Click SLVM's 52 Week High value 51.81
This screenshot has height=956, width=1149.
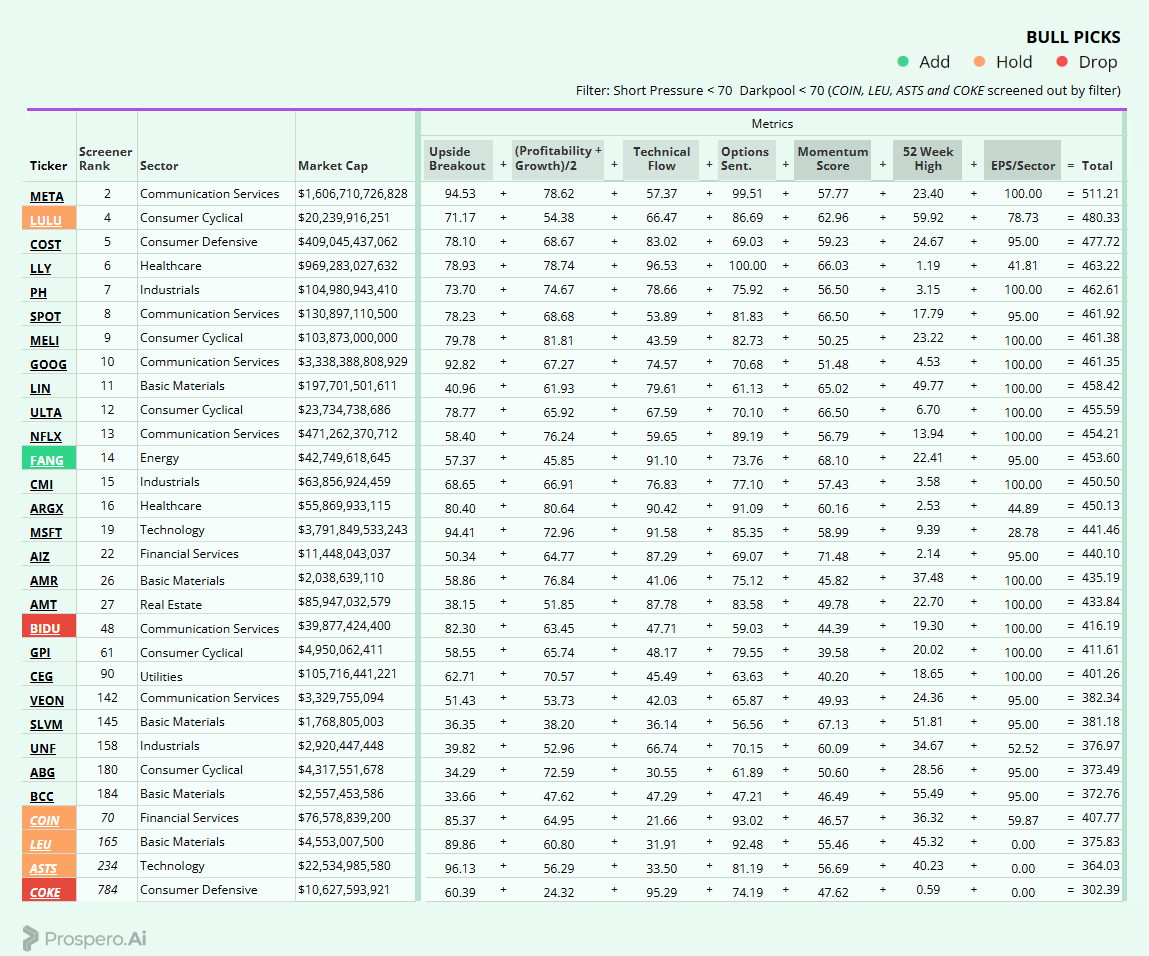click(928, 722)
